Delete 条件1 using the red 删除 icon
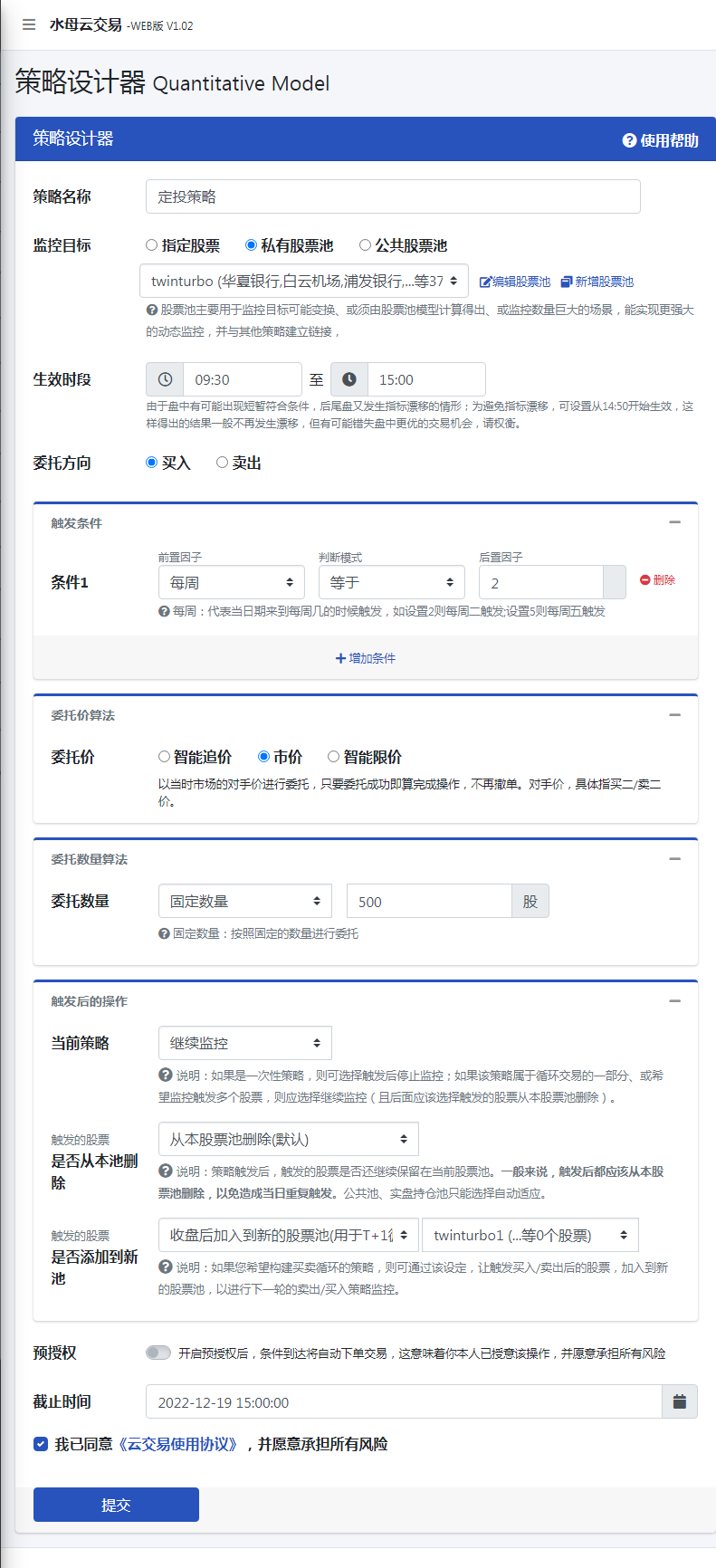Viewport: 716px width, 1568px height. 645,579
